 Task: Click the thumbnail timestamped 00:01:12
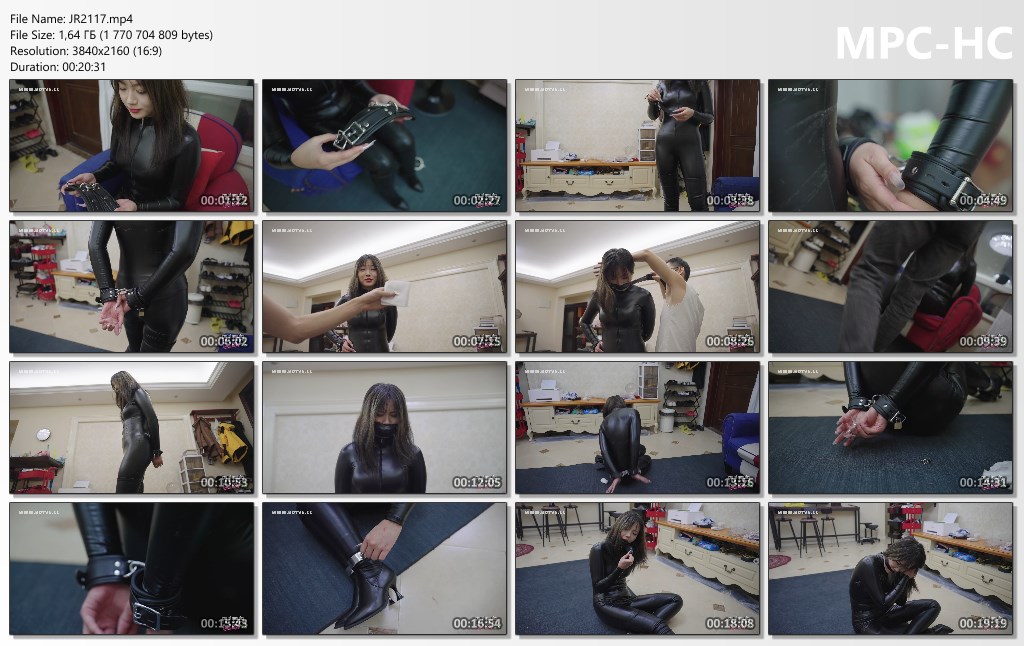(x=132, y=146)
